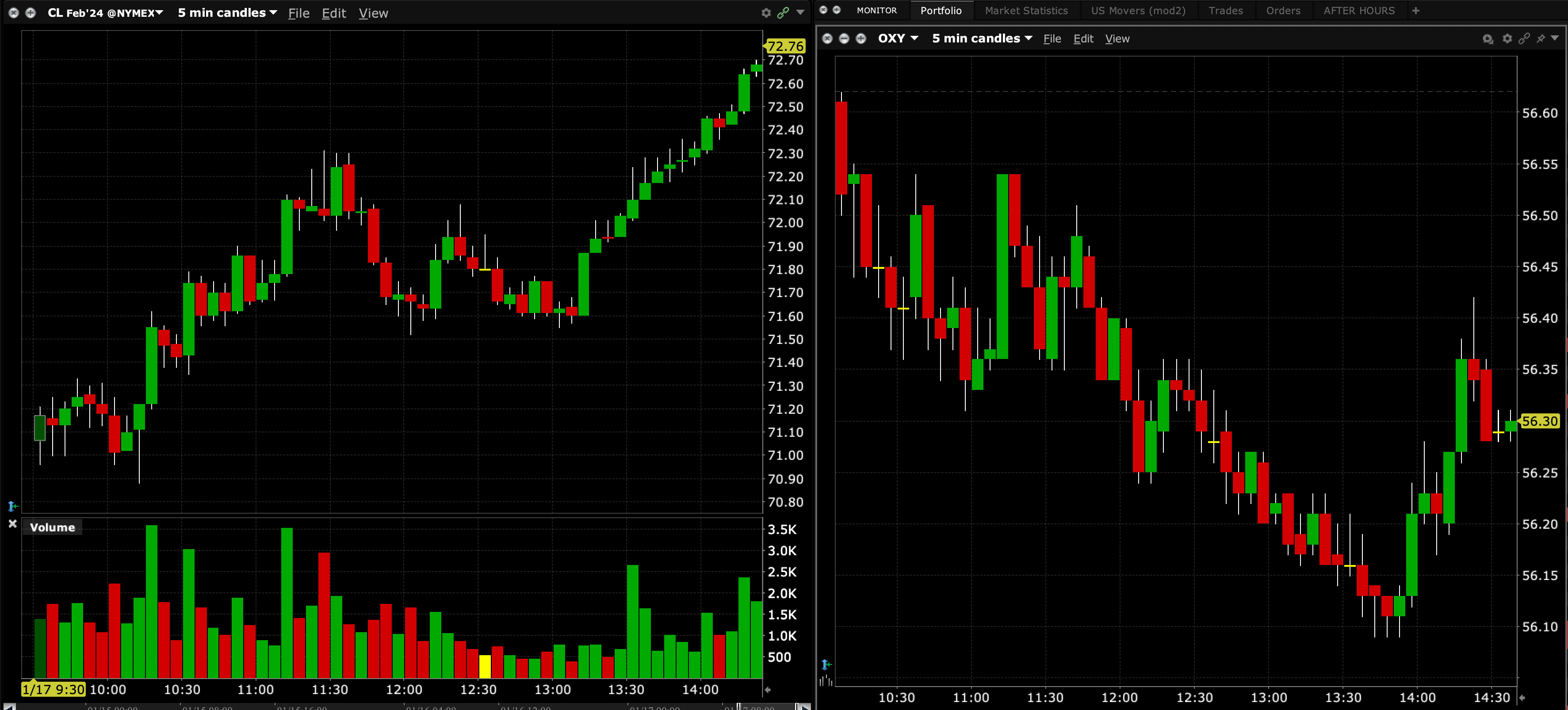The height and width of the screenshot is (710, 1568).
Task: Toggle the pin icon on OXY chart
Action: 1540,38
